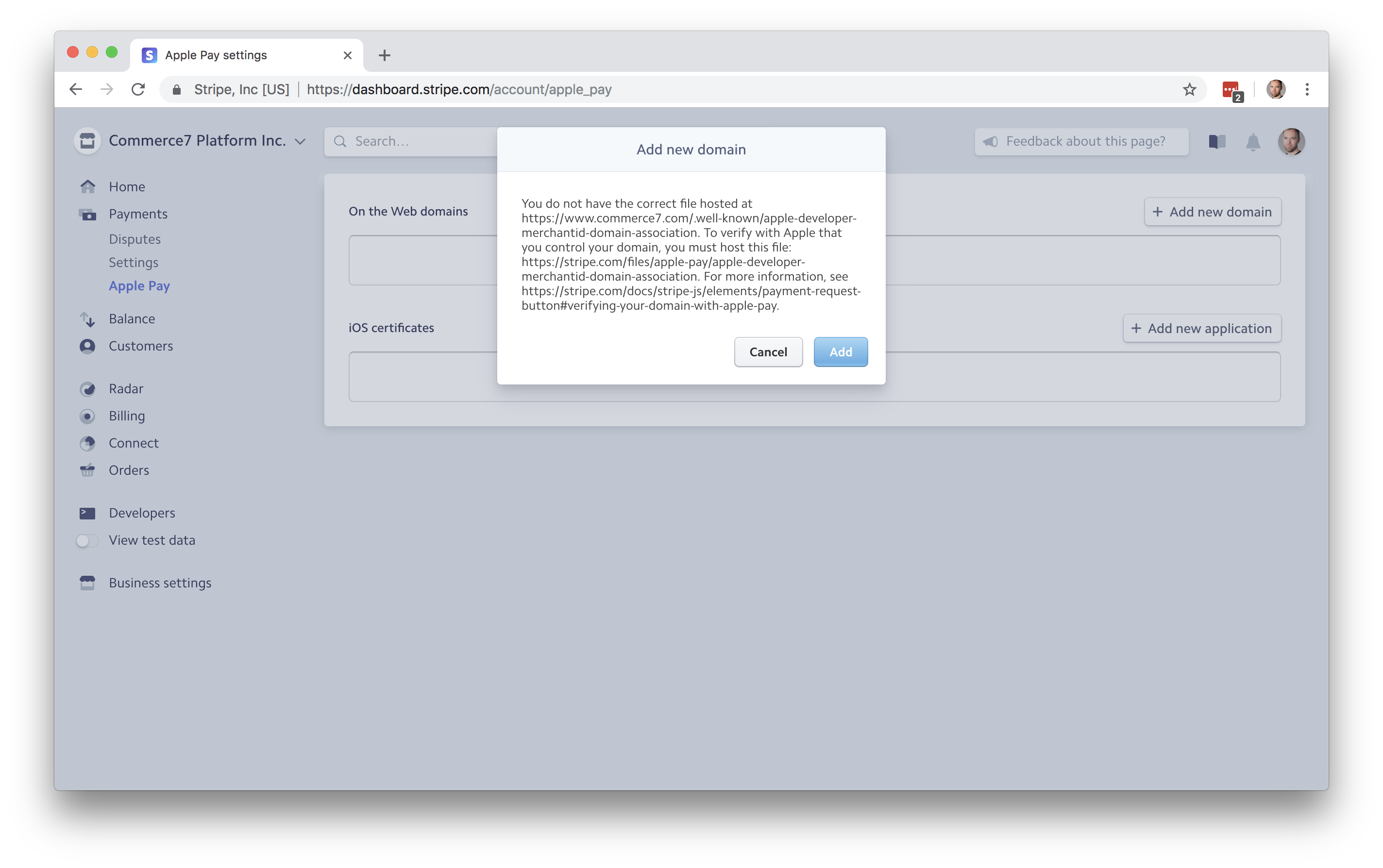The height and width of the screenshot is (868, 1383).
Task: Open Payments in sidebar
Action: pyautogui.click(x=138, y=214)
